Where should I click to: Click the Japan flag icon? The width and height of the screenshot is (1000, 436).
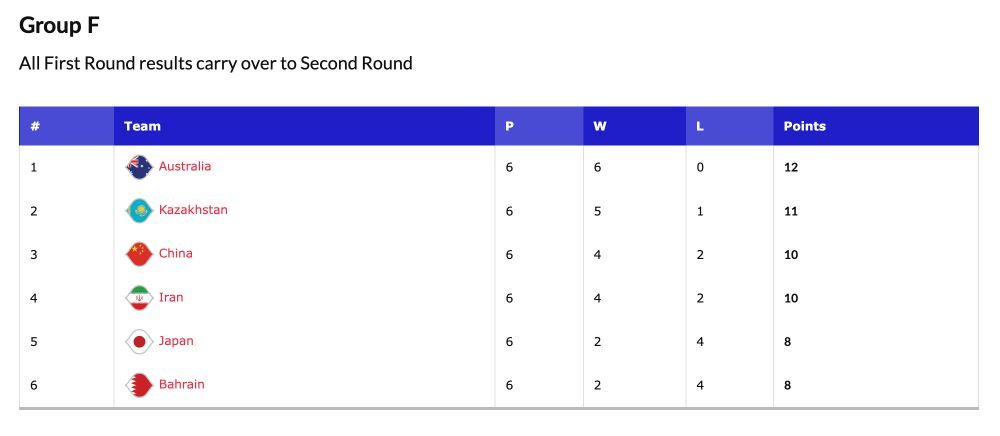(139, 341)
